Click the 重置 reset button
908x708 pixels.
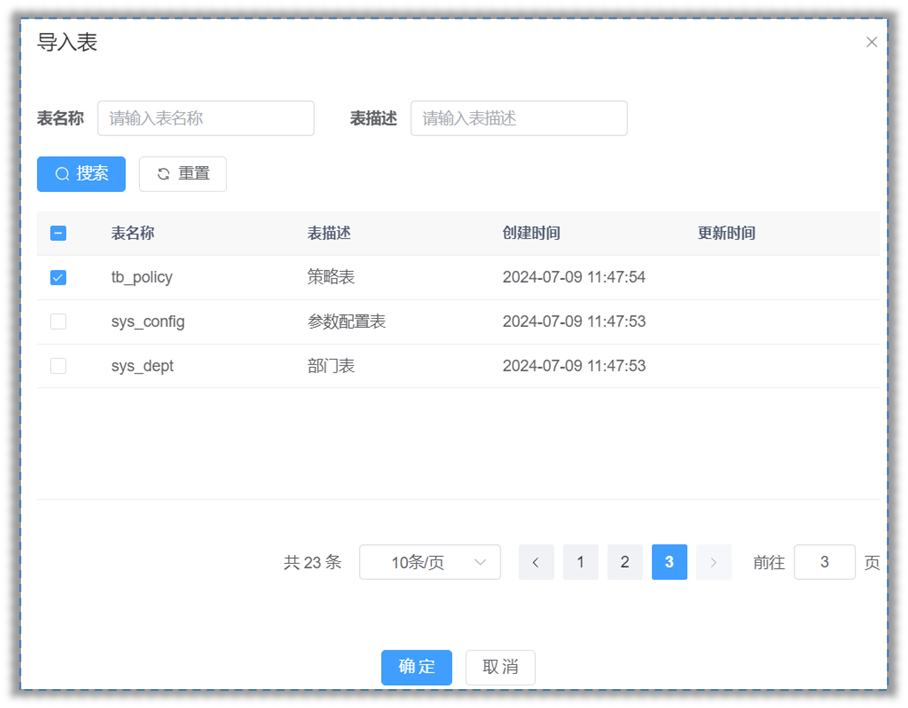point(183,174)
